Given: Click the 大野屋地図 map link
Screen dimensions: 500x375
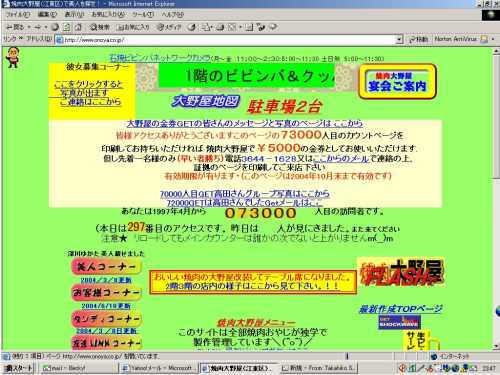Looking at the screenshot, I should [x=205, y=101].
